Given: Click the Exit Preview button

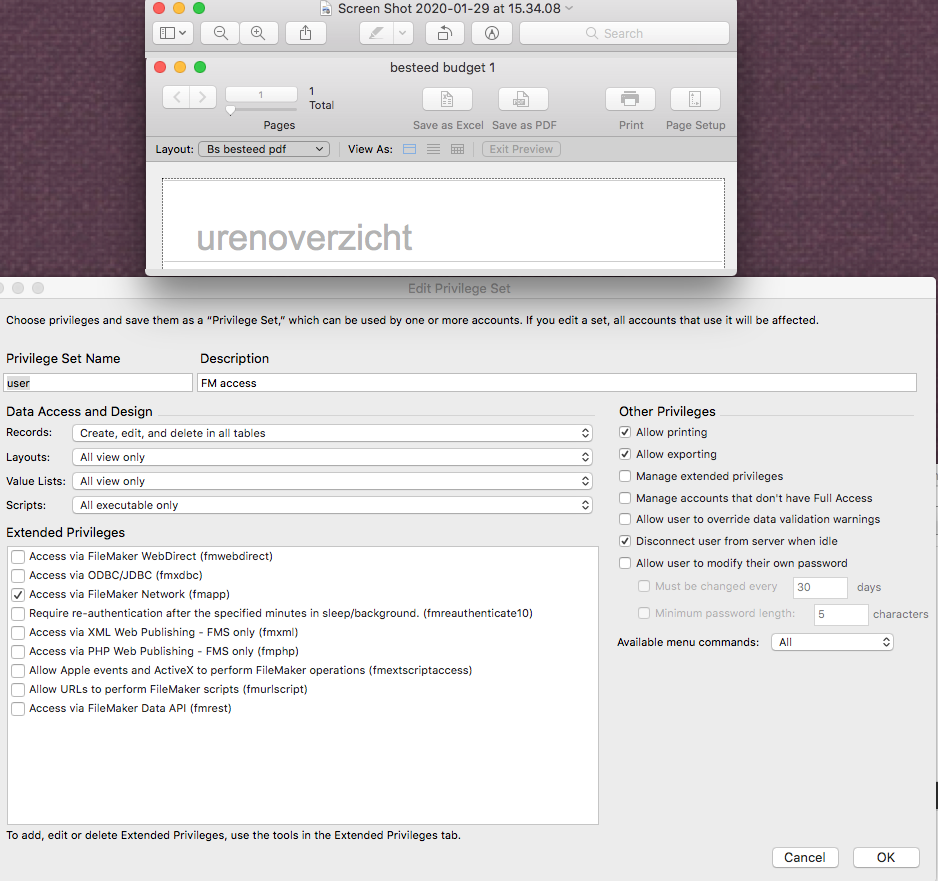Looking at the screenshot, I should coord(521,149).
